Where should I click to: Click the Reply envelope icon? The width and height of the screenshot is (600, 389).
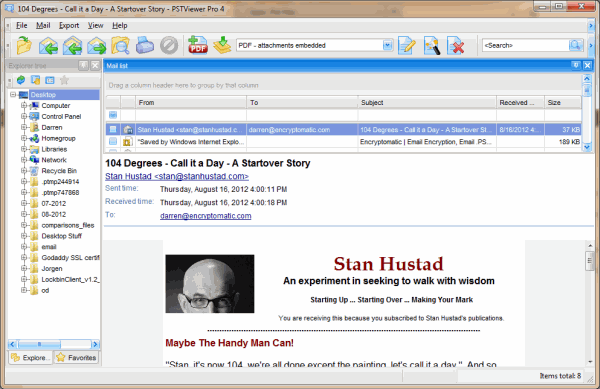[x=48, y=46]
